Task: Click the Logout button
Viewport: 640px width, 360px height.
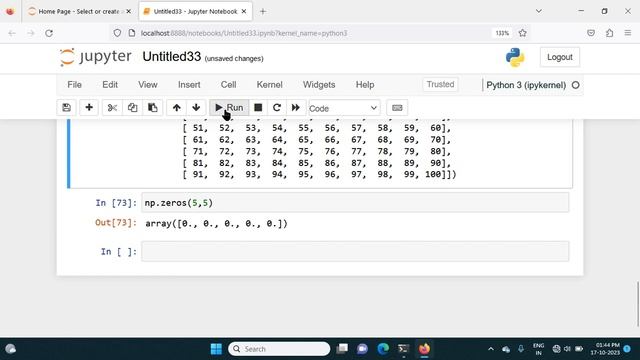Action: [560, 57]
